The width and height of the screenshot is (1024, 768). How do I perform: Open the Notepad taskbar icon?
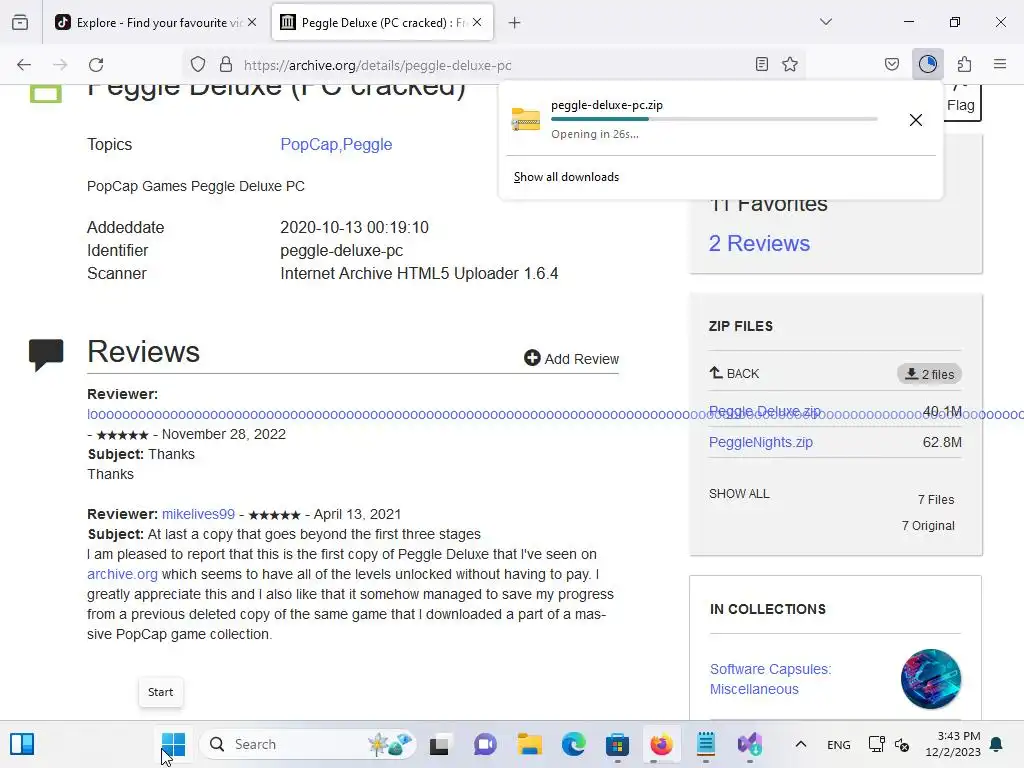706,744
